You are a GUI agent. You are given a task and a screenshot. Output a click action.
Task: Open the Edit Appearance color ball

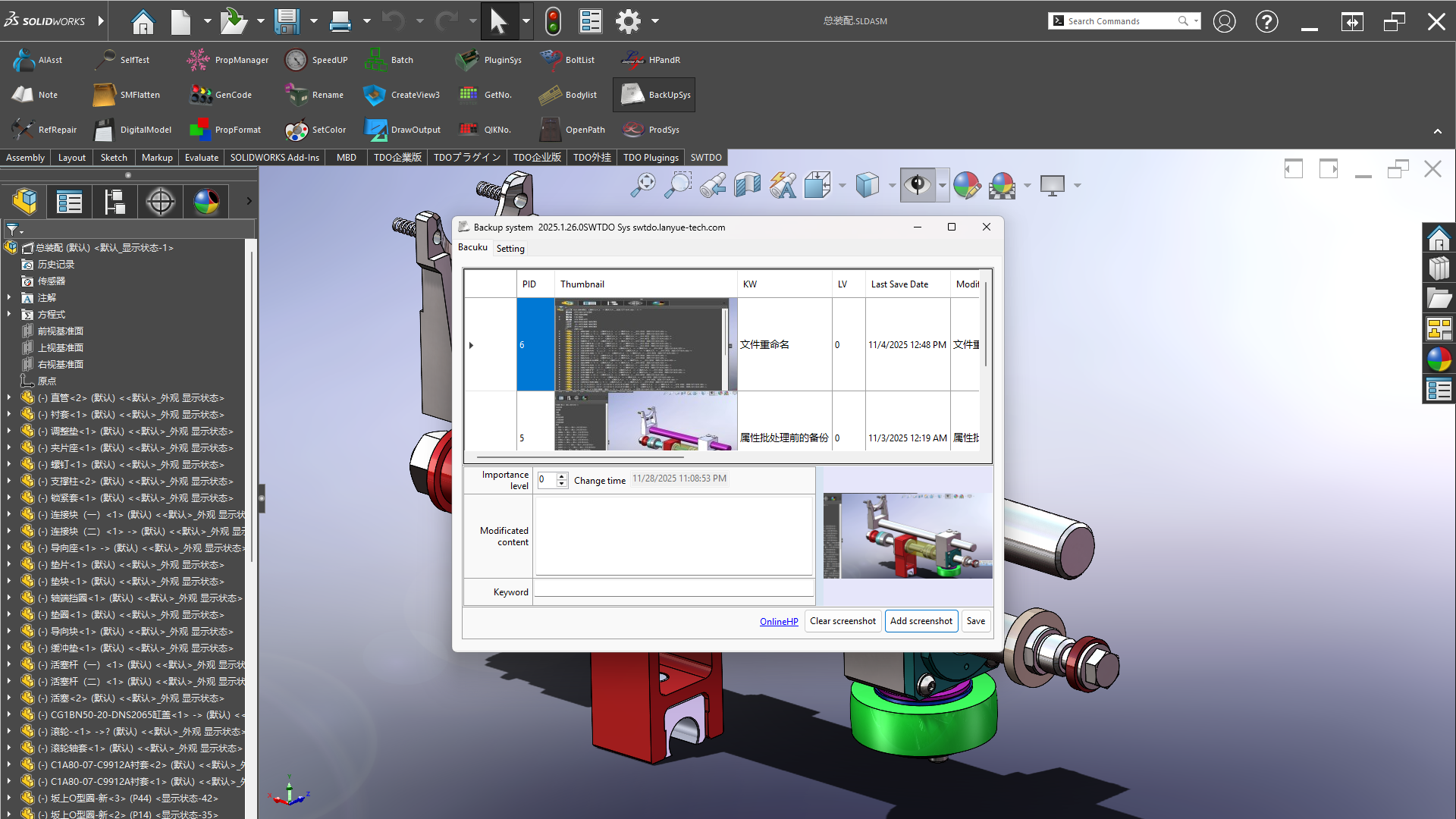(966, 185)
